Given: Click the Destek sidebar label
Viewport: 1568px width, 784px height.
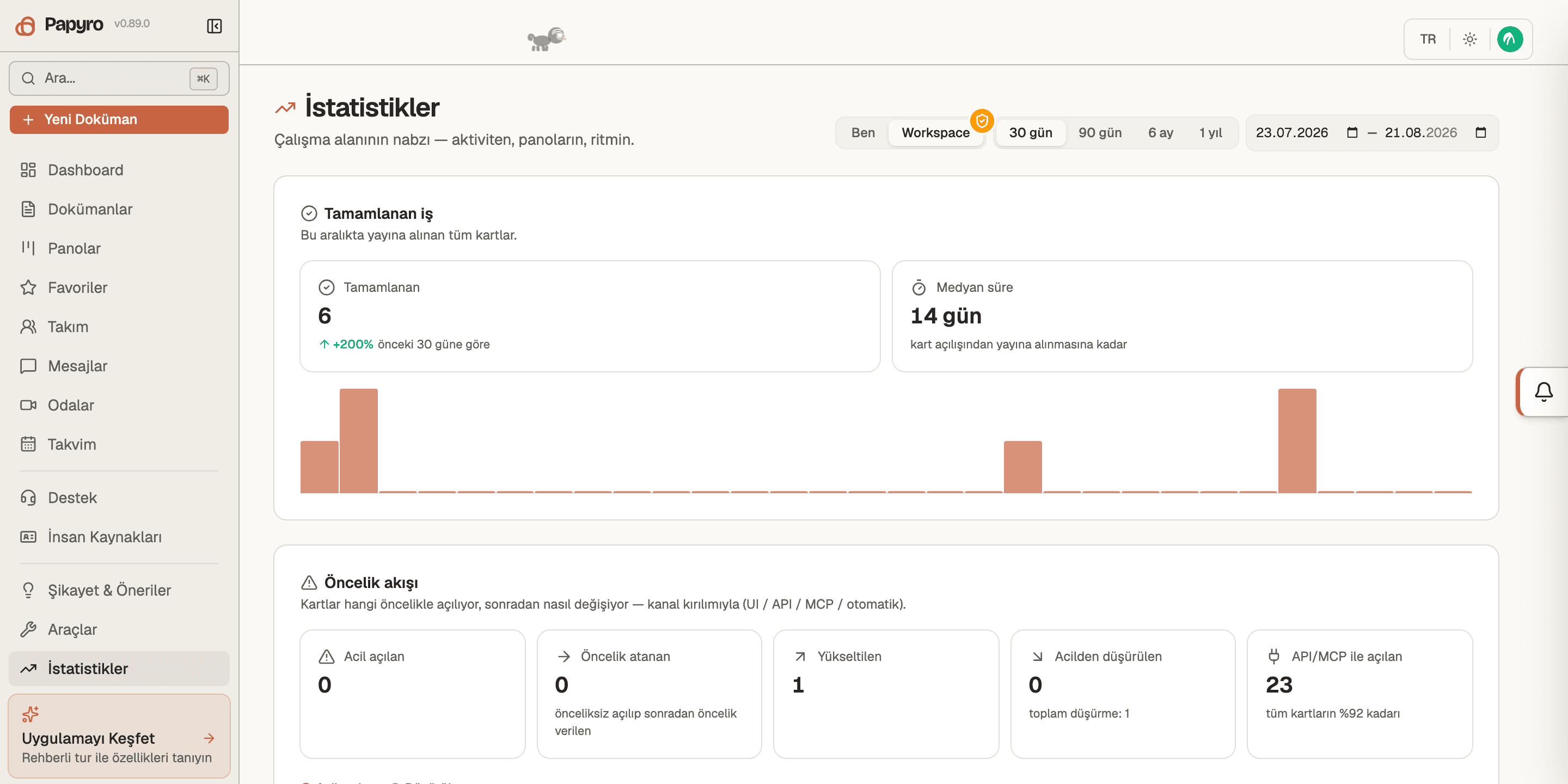Looking at the screenshot, I should click(72, 497).
